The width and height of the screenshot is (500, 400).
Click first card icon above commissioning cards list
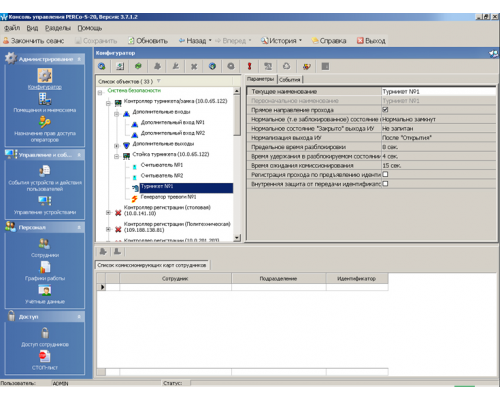tap(103, 252)
